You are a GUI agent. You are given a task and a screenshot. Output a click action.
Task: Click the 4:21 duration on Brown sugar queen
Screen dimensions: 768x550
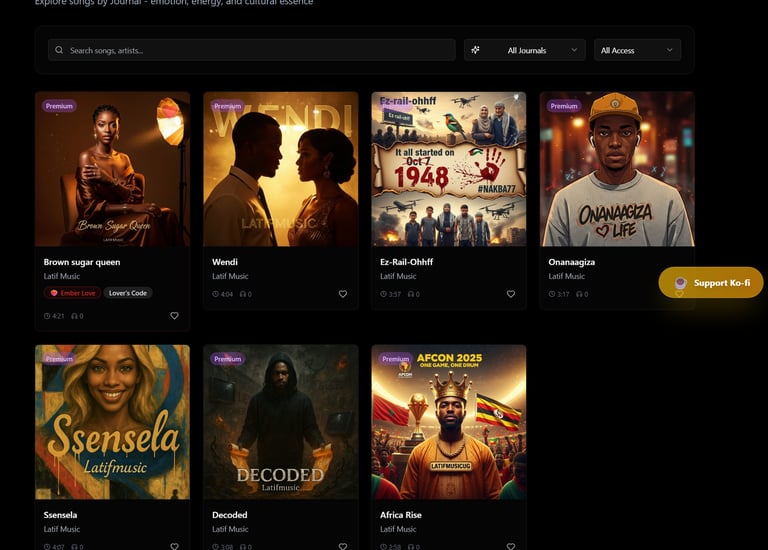pos(58,316)
